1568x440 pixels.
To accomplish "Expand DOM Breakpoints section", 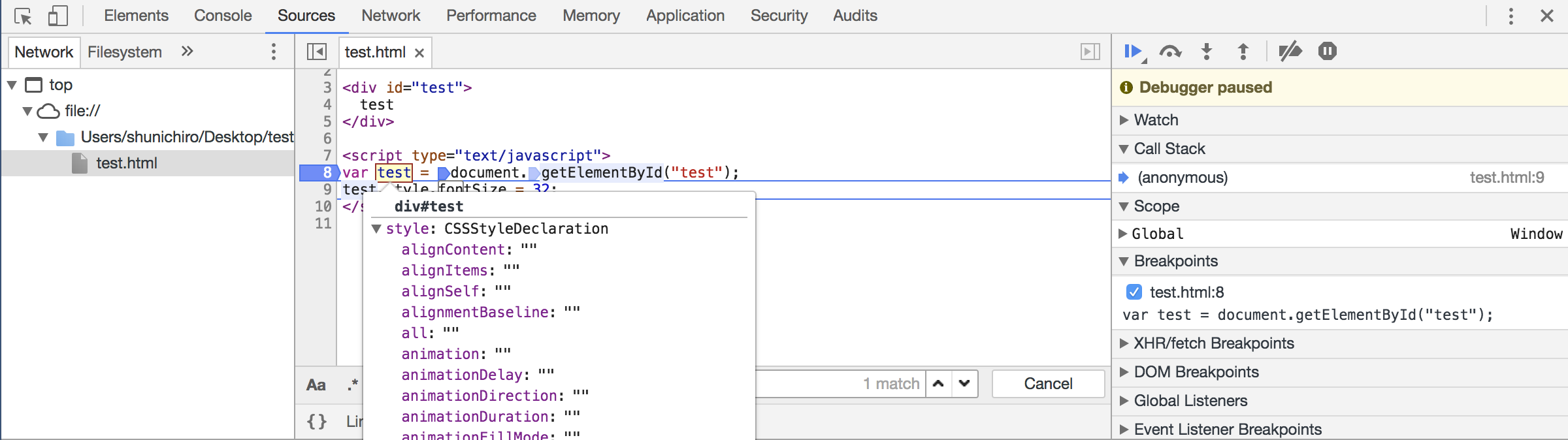I will [x=1124, y=372].
